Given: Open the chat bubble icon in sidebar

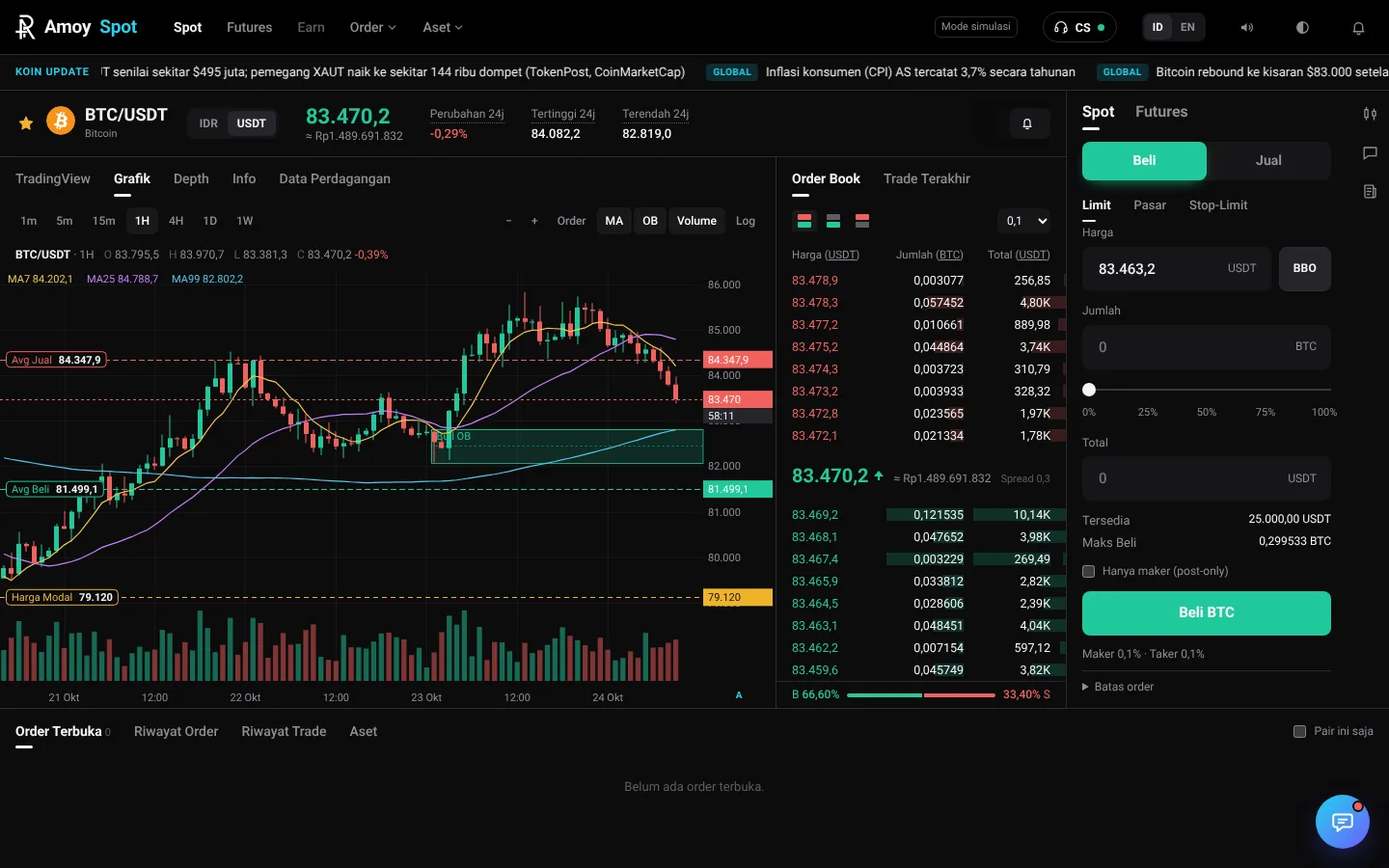Looking at the screenshot, I should [x=1370, y=152].
